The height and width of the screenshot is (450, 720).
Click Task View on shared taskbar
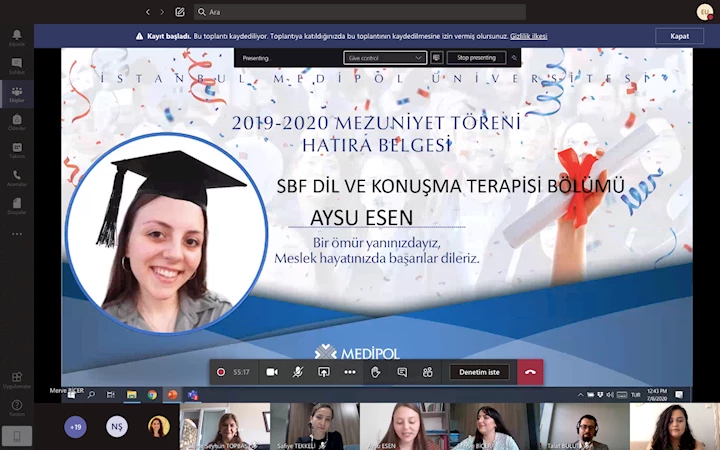point(111,394)
